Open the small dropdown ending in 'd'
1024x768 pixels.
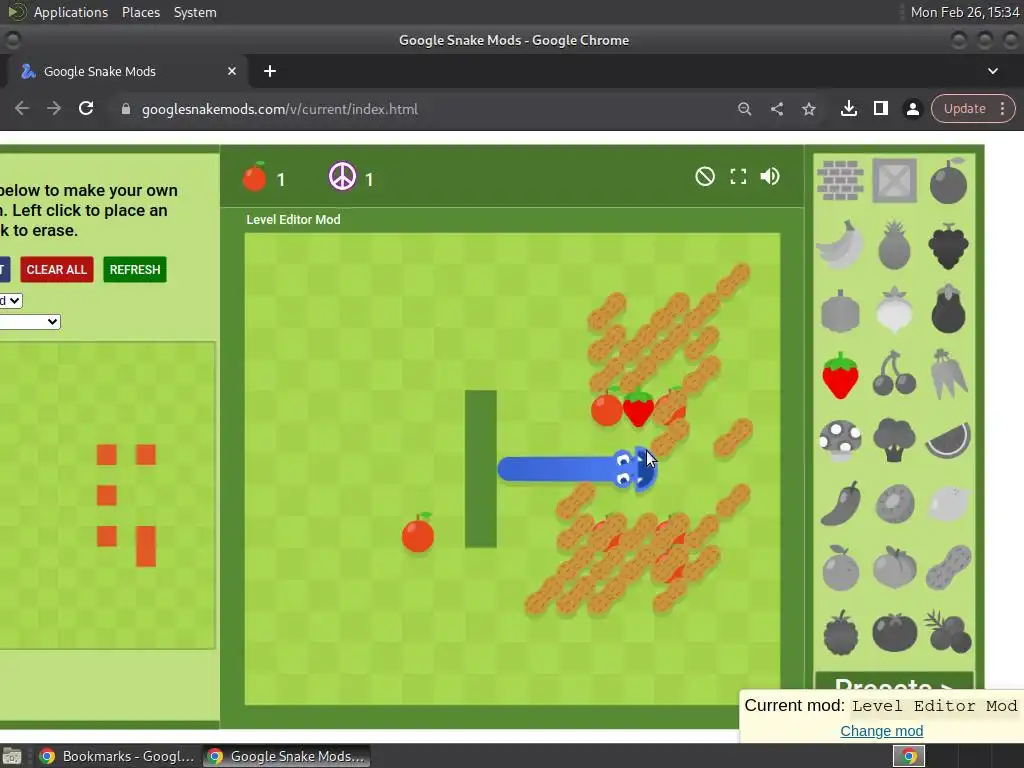(10, 300)
